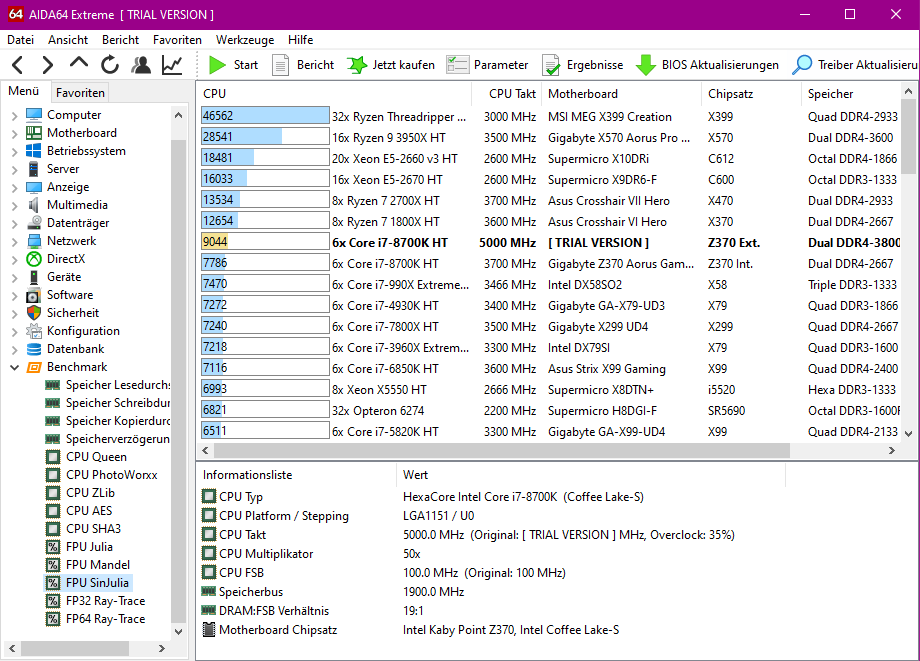The image size is (920, 661).
Task: Select Netzwerk icon in tree
Action: (x=34, y=241)
